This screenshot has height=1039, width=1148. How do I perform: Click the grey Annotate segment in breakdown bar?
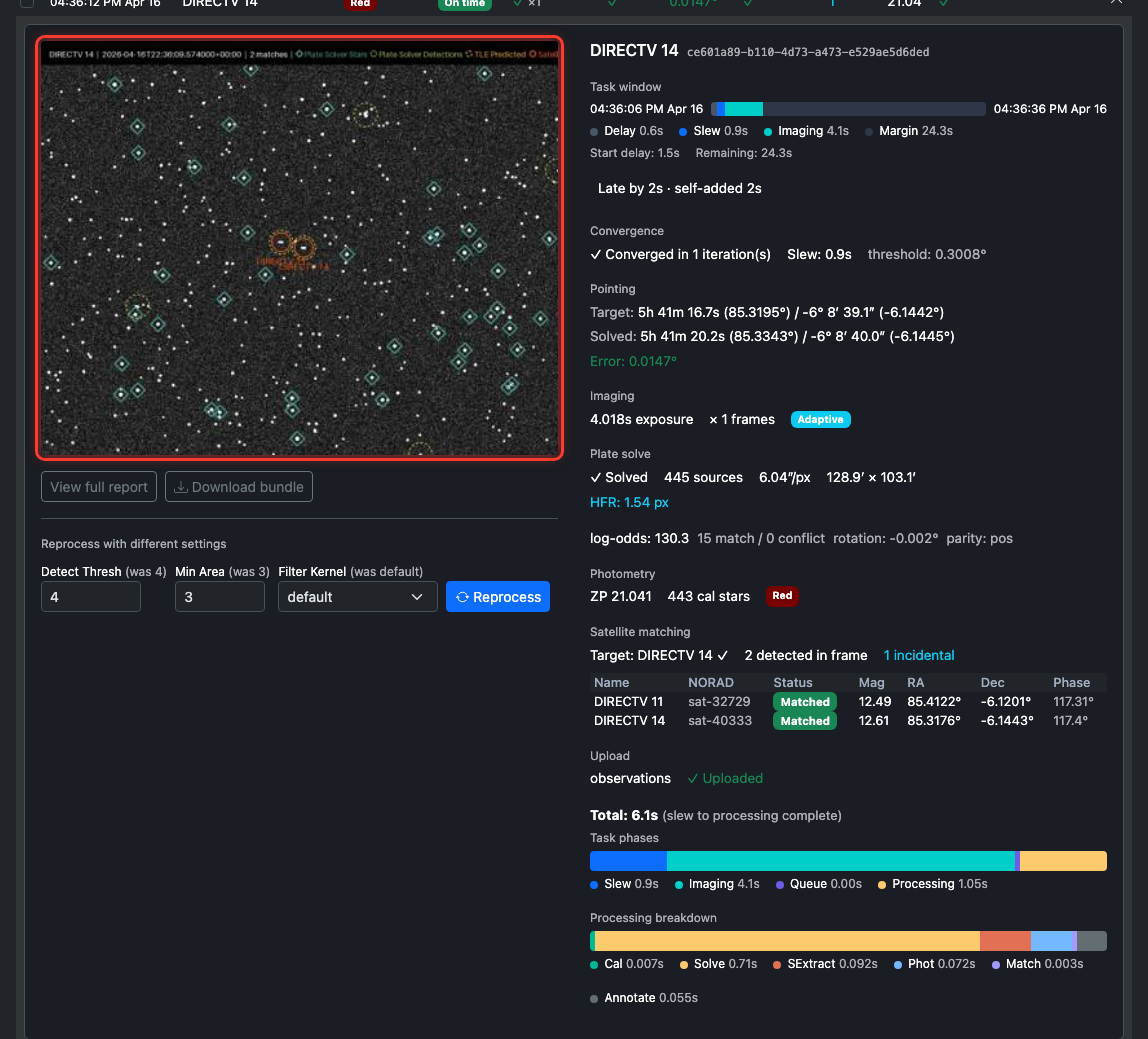point(1092,941)
